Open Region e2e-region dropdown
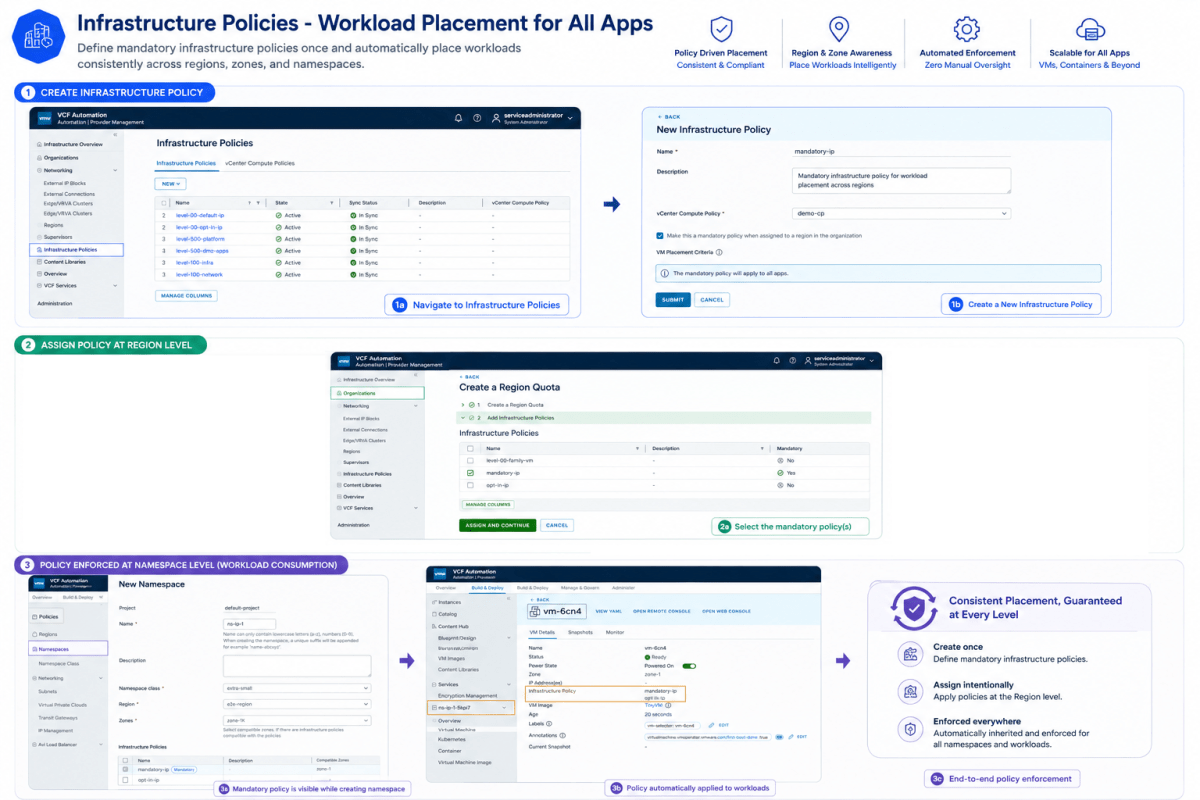Image resolution: width=1200 pixels, height=800 pixels. coord(297,704)
